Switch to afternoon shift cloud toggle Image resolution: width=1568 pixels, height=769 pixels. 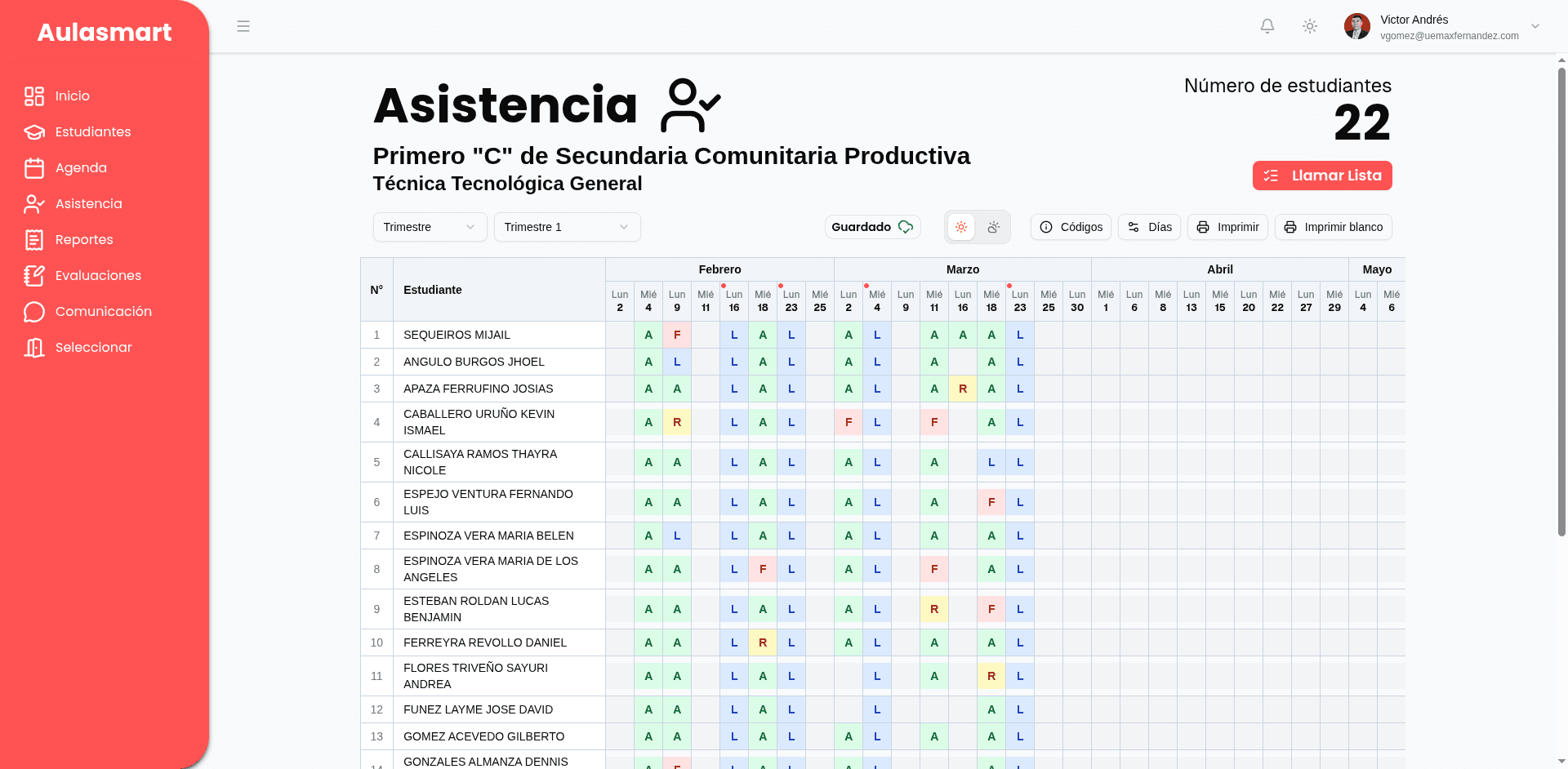tap(993, 227)
